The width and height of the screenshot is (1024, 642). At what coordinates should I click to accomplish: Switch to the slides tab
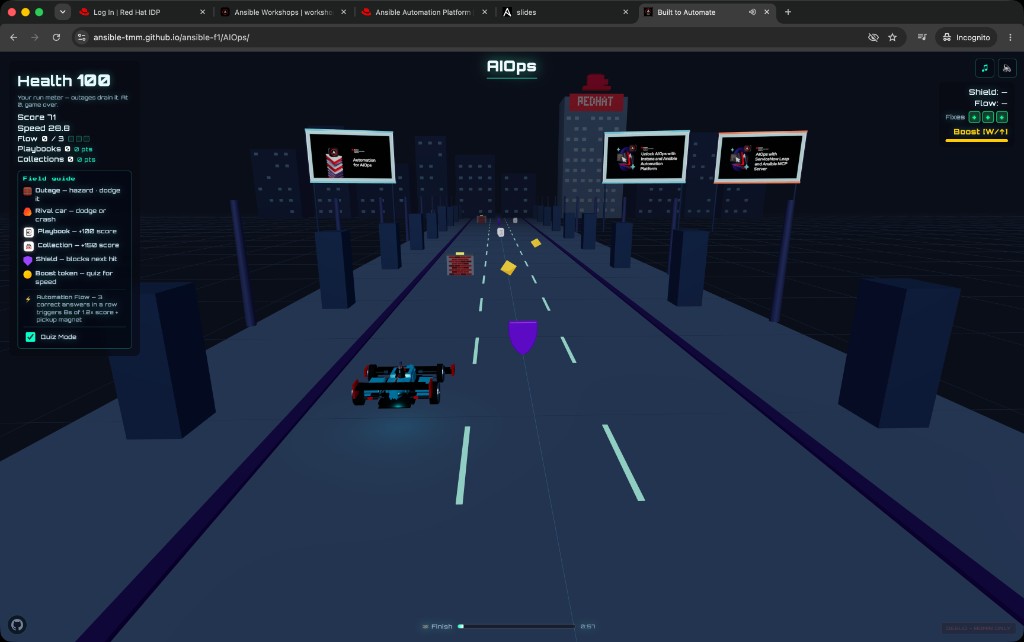565,12
